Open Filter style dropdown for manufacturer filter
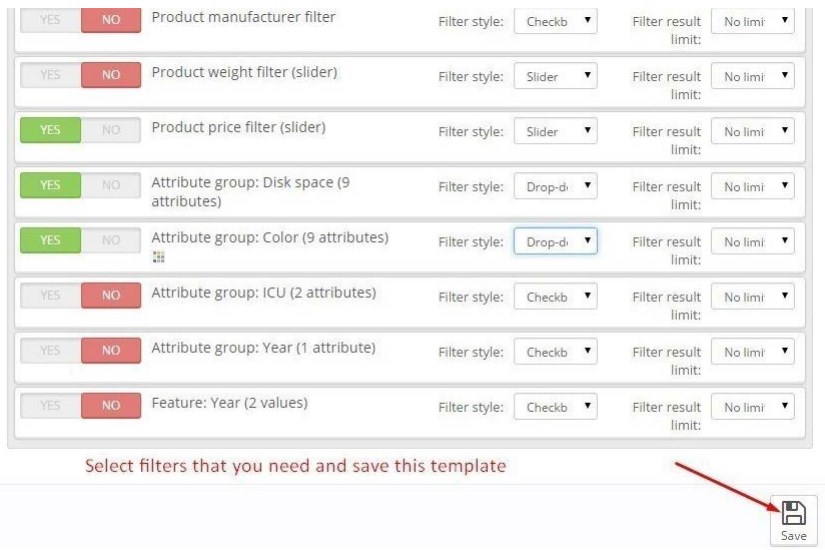The height and width of the screenshot is (550, 825). 555,21
